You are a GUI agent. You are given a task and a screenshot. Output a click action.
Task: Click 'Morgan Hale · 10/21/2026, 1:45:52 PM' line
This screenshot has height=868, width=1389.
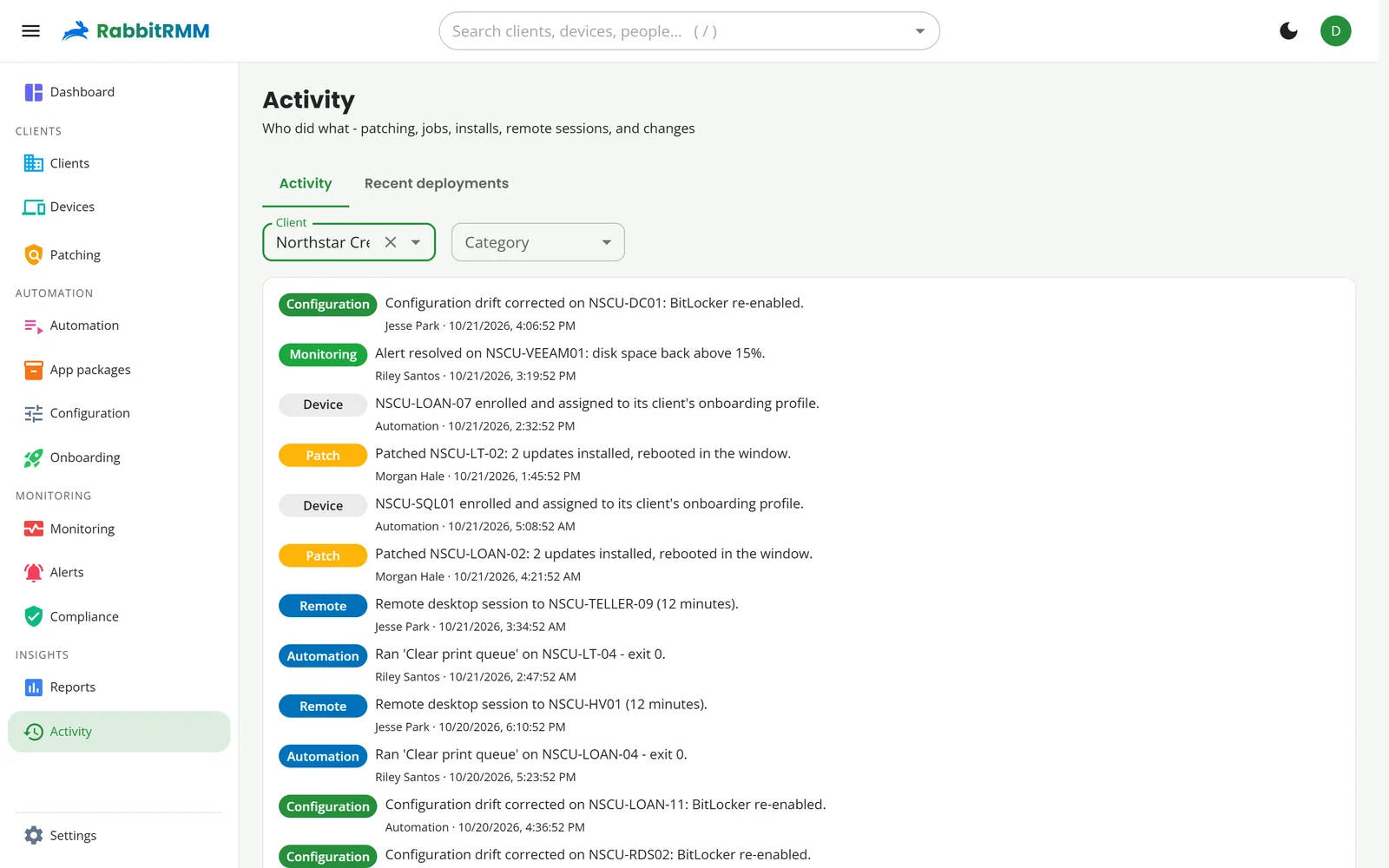[477, 477]
